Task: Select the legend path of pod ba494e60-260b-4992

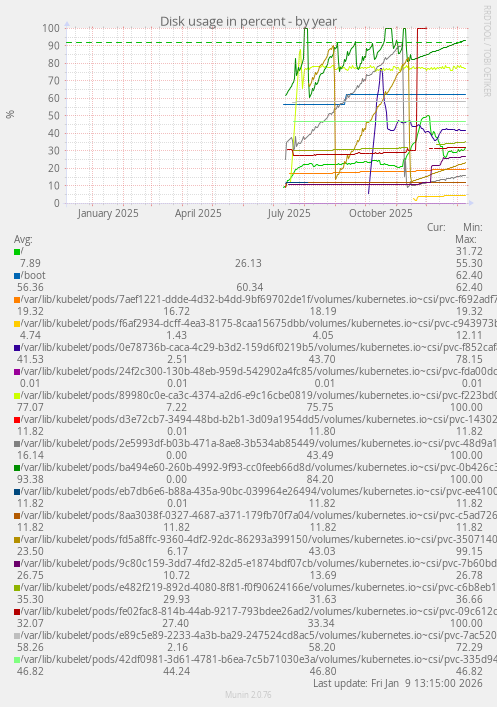Action: click(x=259, y=467)
